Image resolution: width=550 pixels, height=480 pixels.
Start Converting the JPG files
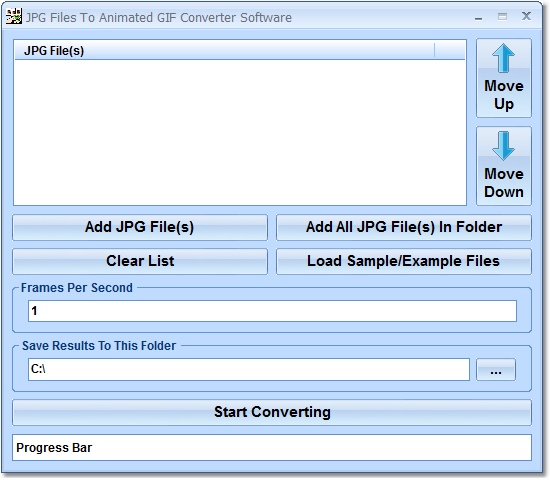(272, 412)
